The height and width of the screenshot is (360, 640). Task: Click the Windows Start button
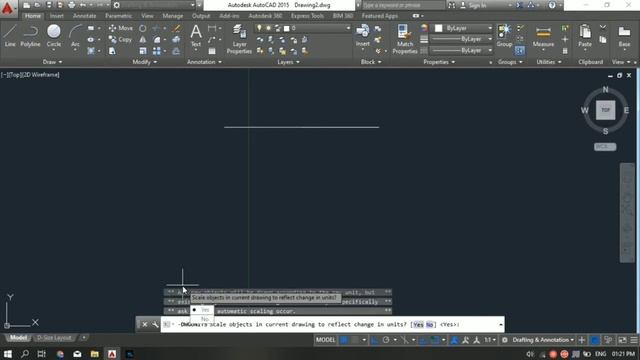[x=7, y=354]
